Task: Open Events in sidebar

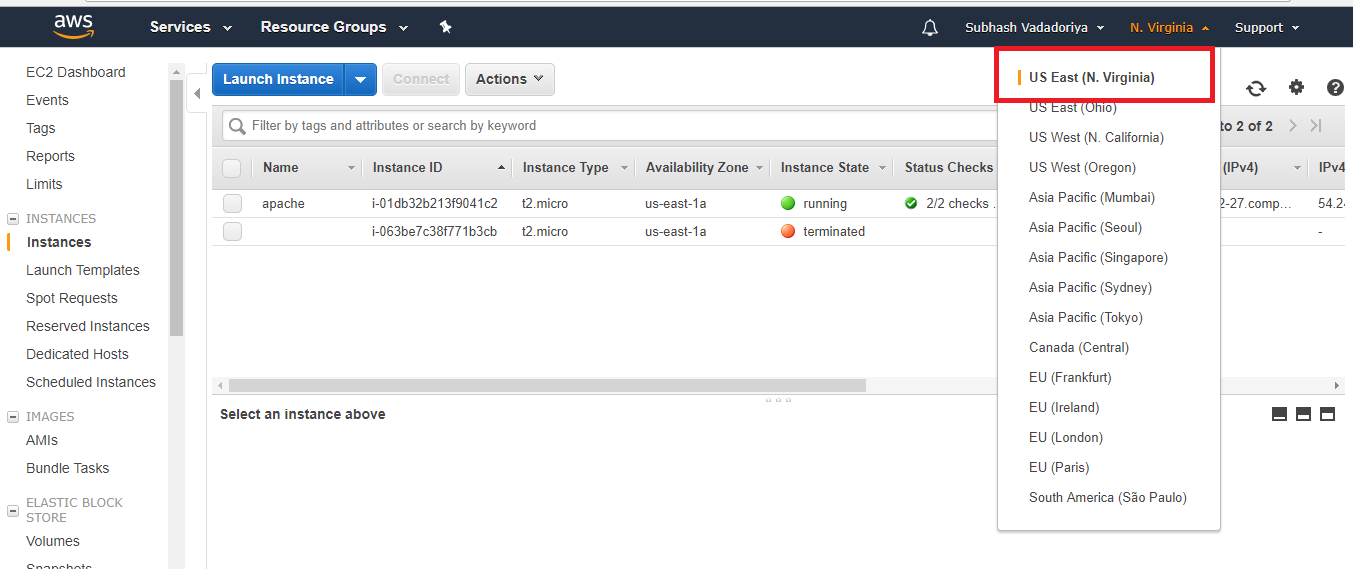Action: [47, 100]
